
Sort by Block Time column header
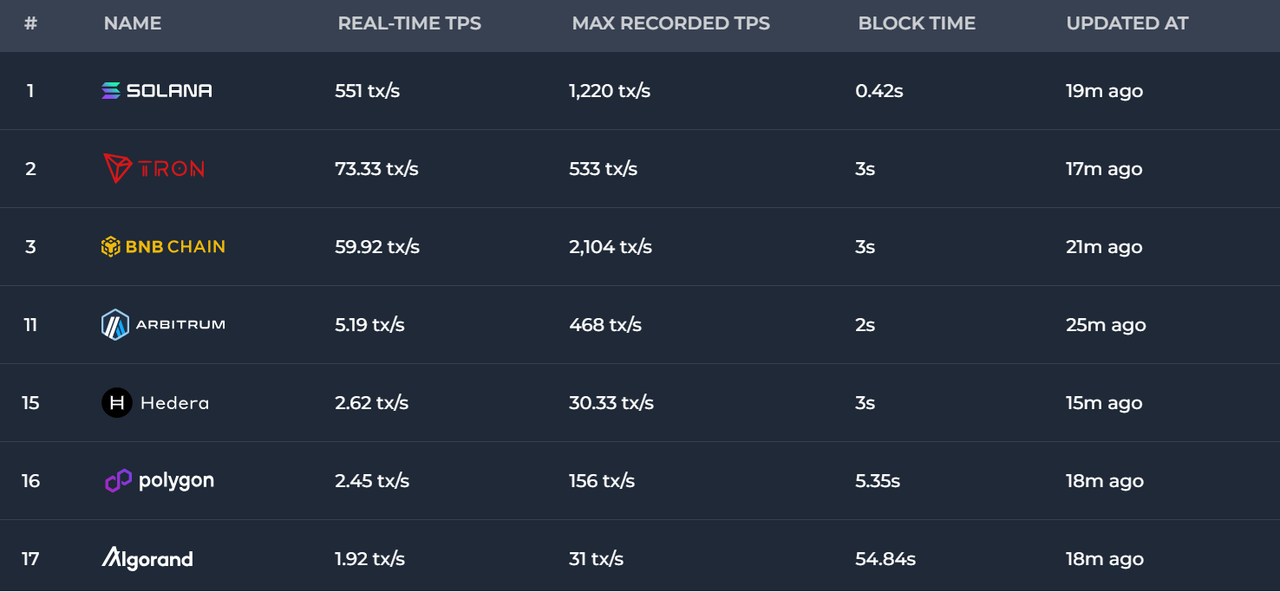[916, 24]
